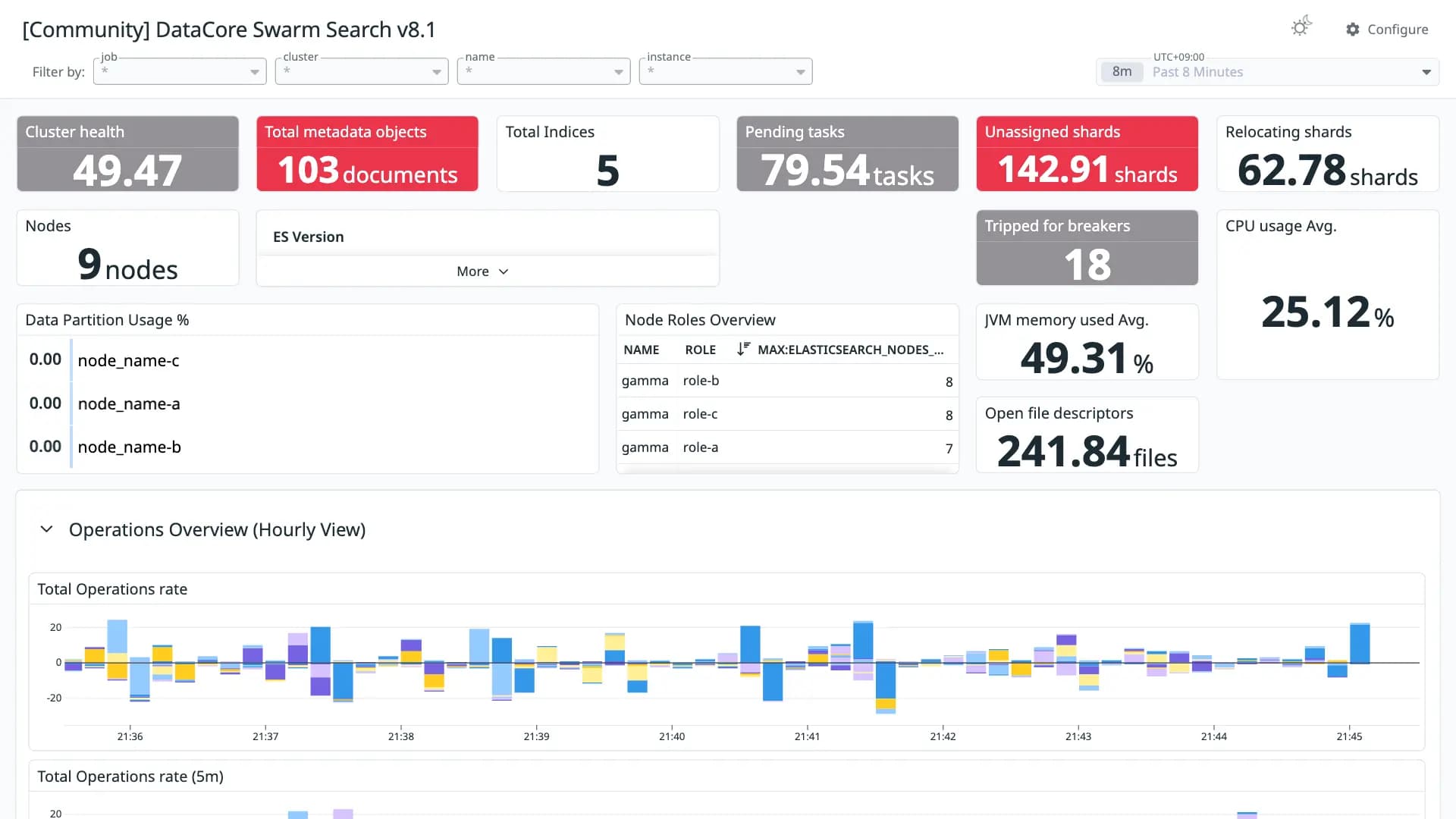
Task: Open the Configure settings
Action: (x=1387, y=29)
